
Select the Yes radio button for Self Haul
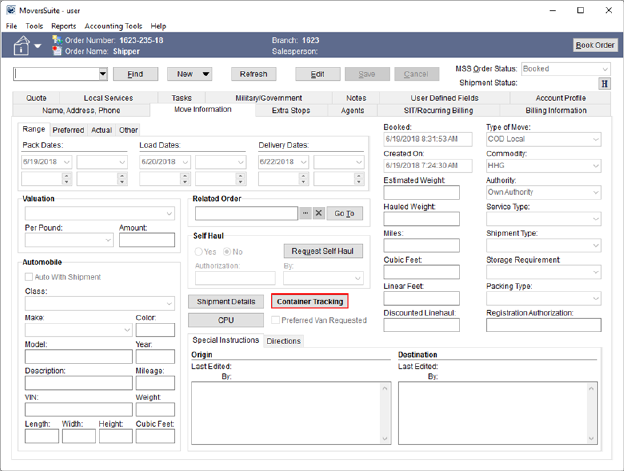coord(200,252)
